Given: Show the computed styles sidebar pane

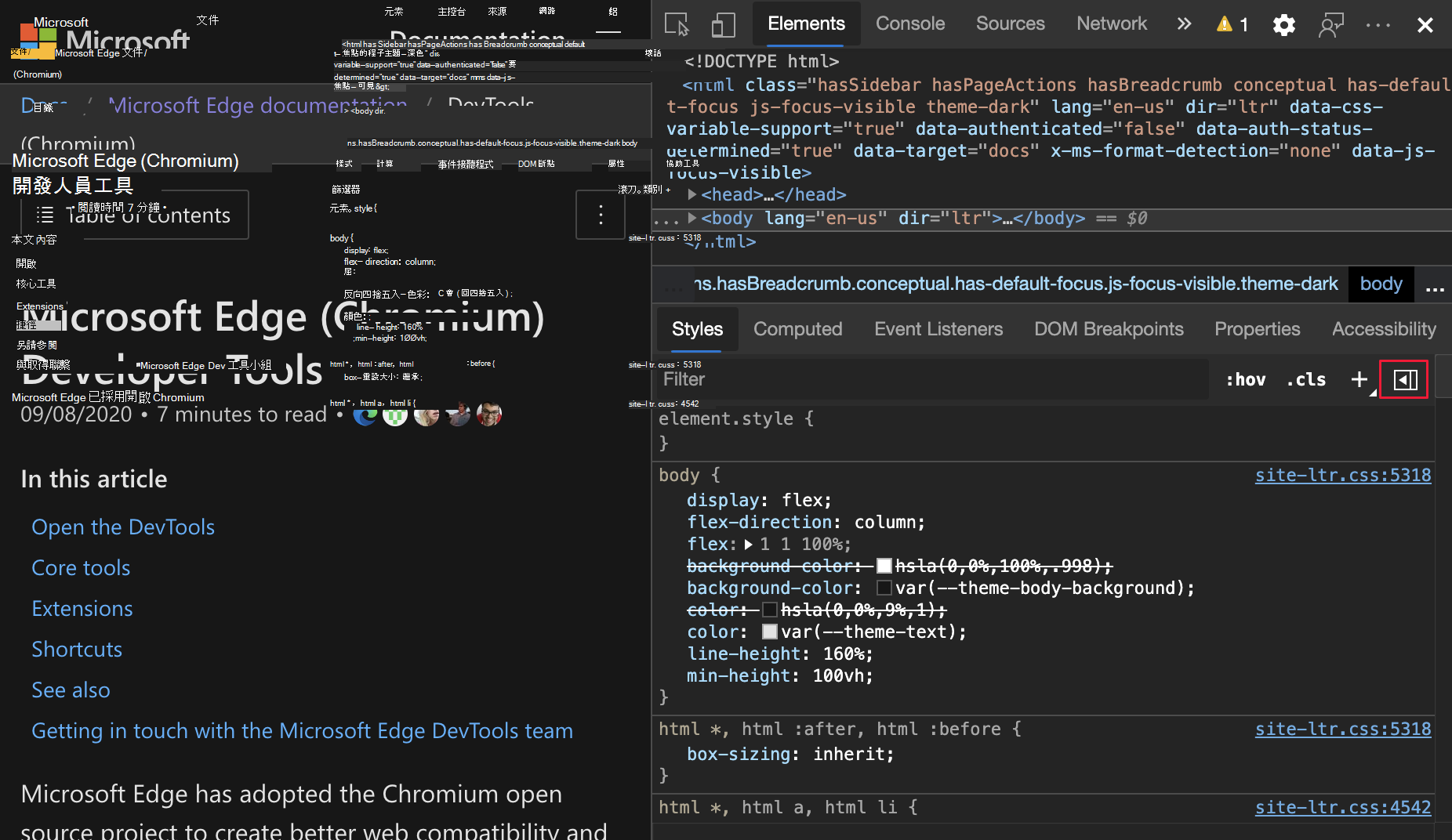Looking at the screenshot, I should click(1405, 380).
